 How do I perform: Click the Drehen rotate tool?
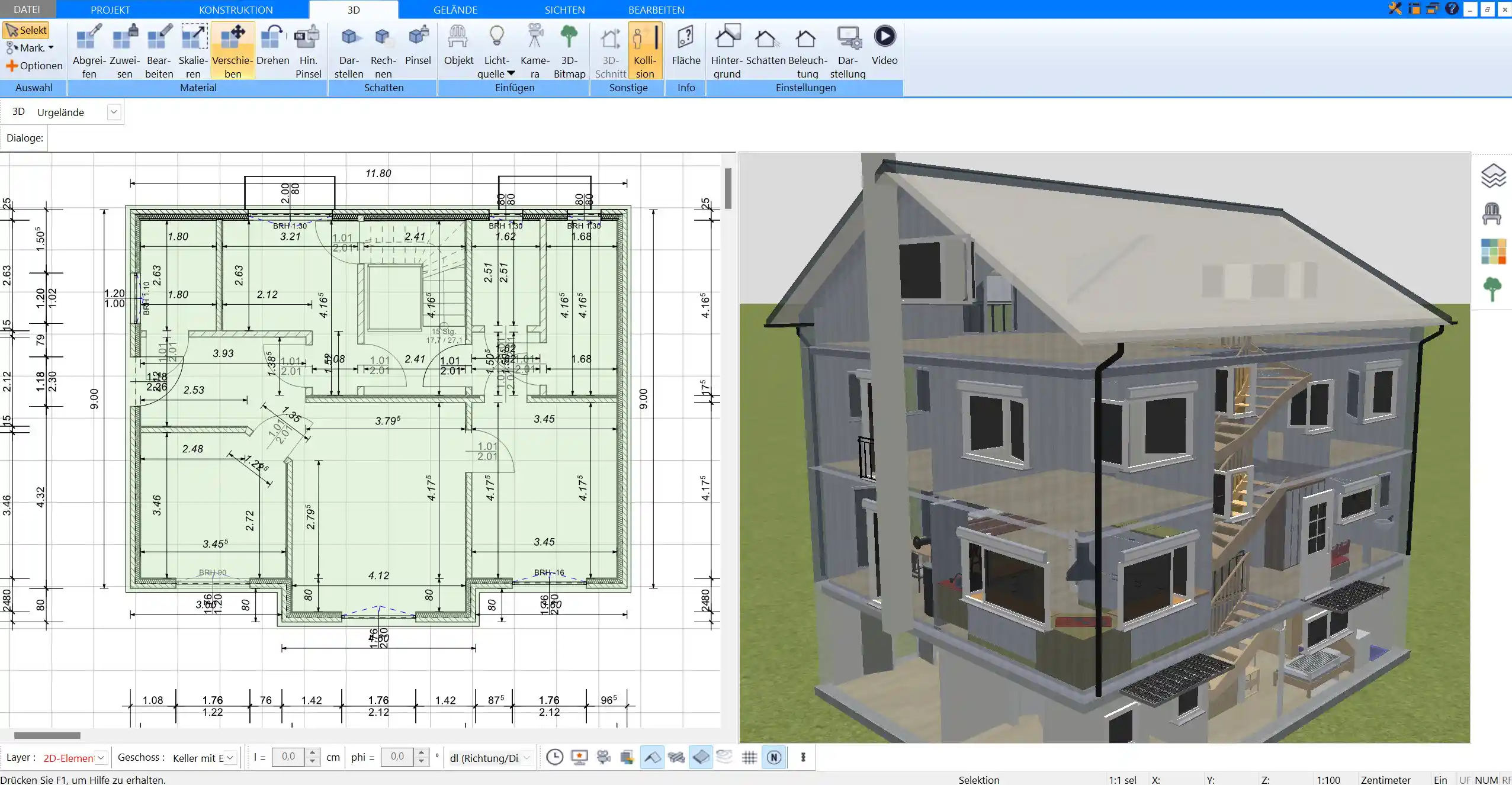click(x=273, y=45)
